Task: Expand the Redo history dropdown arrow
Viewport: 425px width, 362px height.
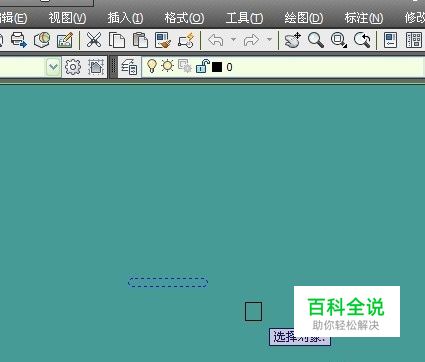Action: tap(269, 40)
